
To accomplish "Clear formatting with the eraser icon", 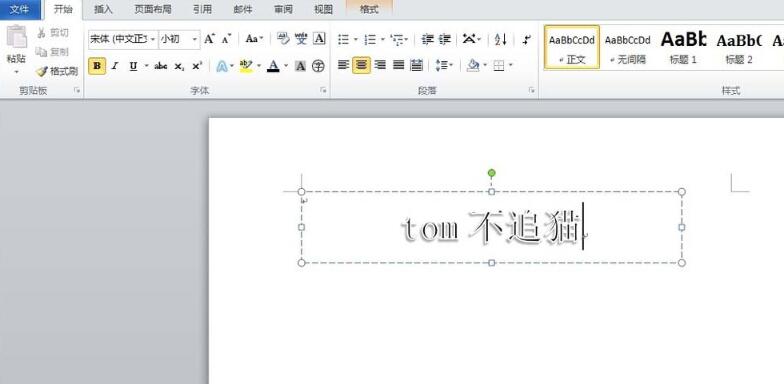I will pyautogui.click(x=282, y=38).
